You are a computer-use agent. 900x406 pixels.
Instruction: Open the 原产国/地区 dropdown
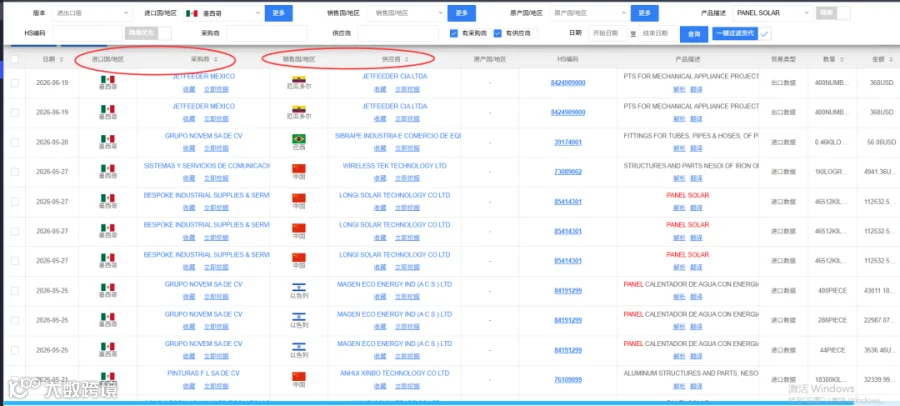[589, 13]
